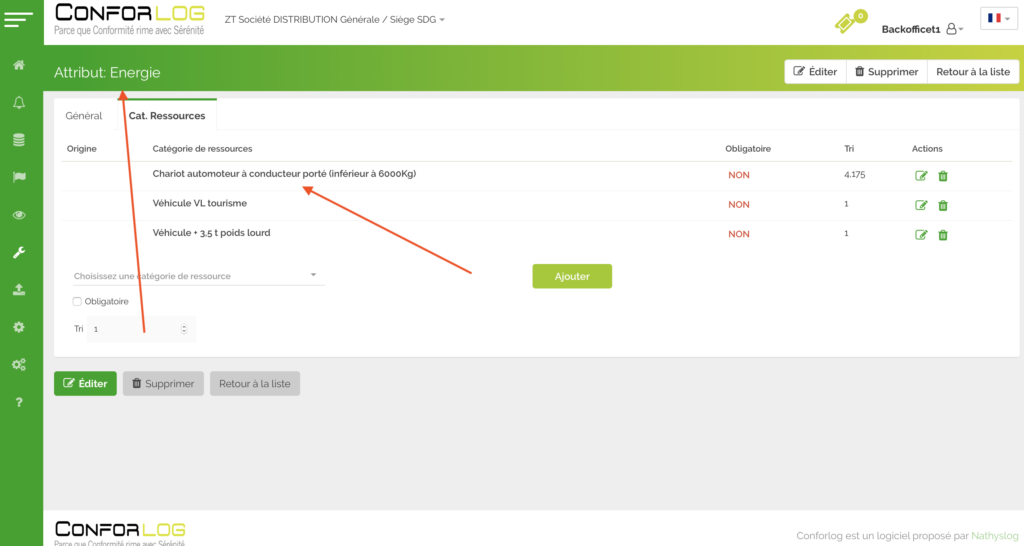1024x546 pixels.
Task: Click the database stack icon in sidebar
Action: coord(19,140)
